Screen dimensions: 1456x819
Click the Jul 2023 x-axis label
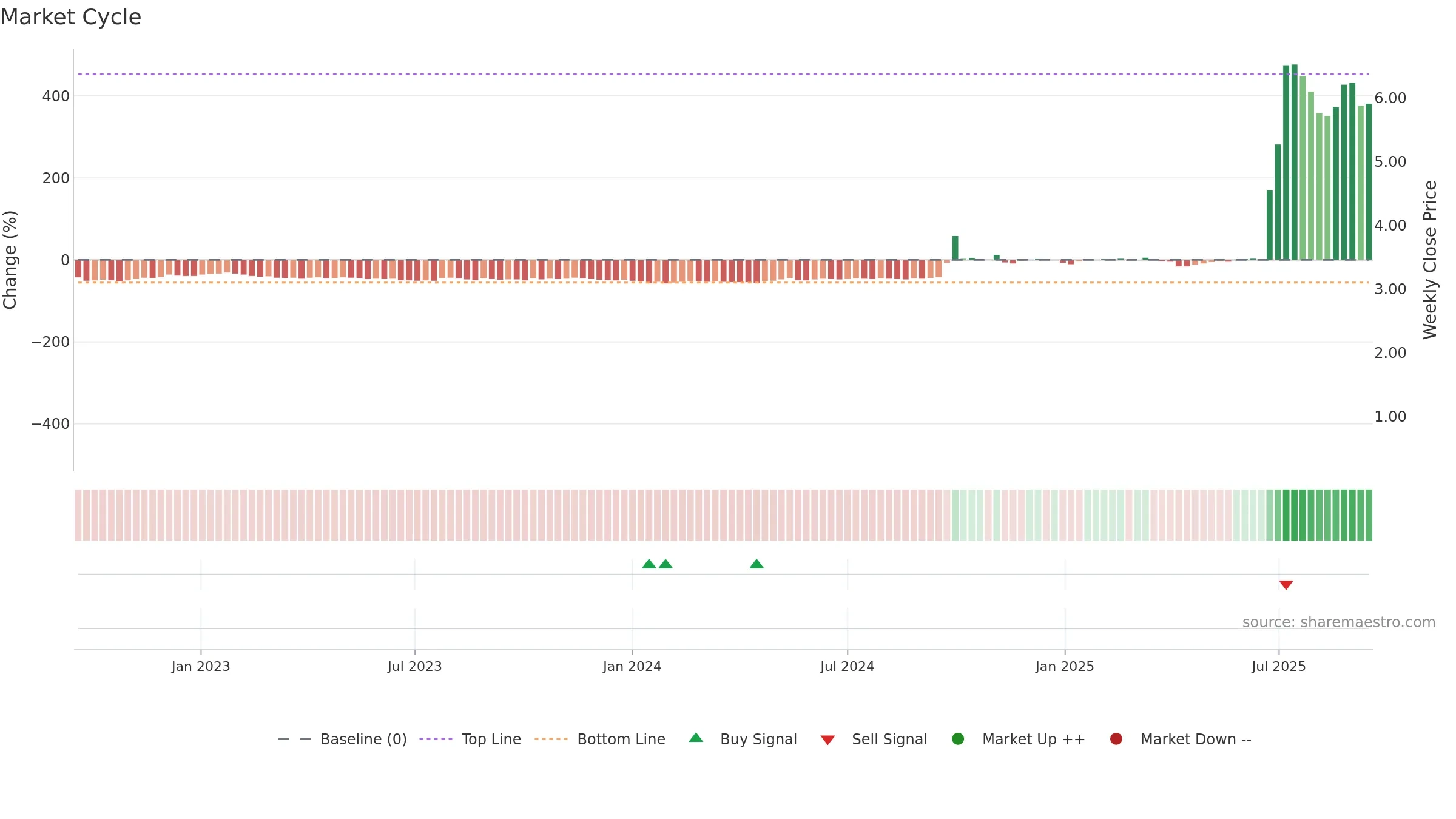[415, 667]
